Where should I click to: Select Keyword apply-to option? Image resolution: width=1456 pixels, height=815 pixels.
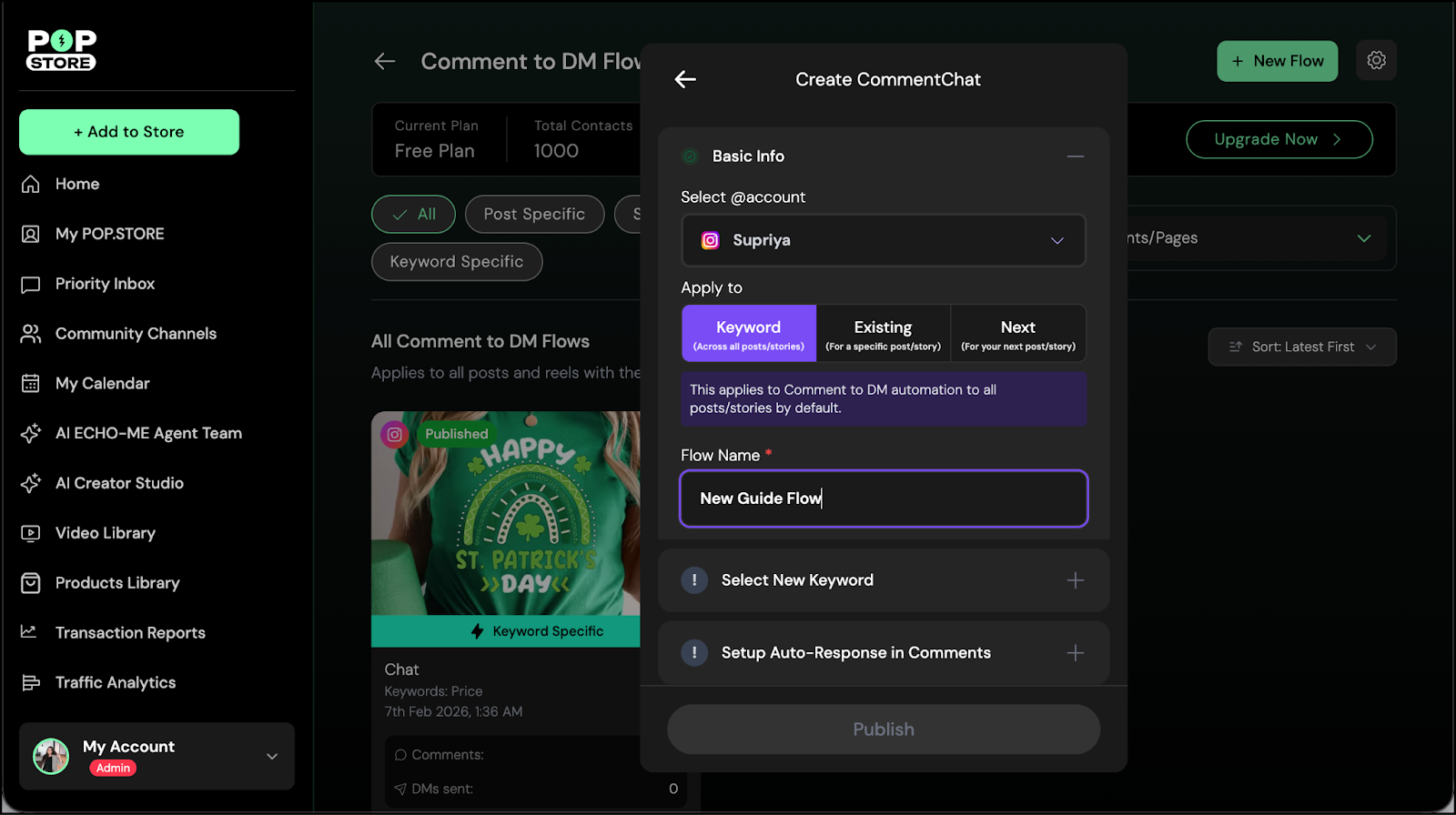coord(748,334)
